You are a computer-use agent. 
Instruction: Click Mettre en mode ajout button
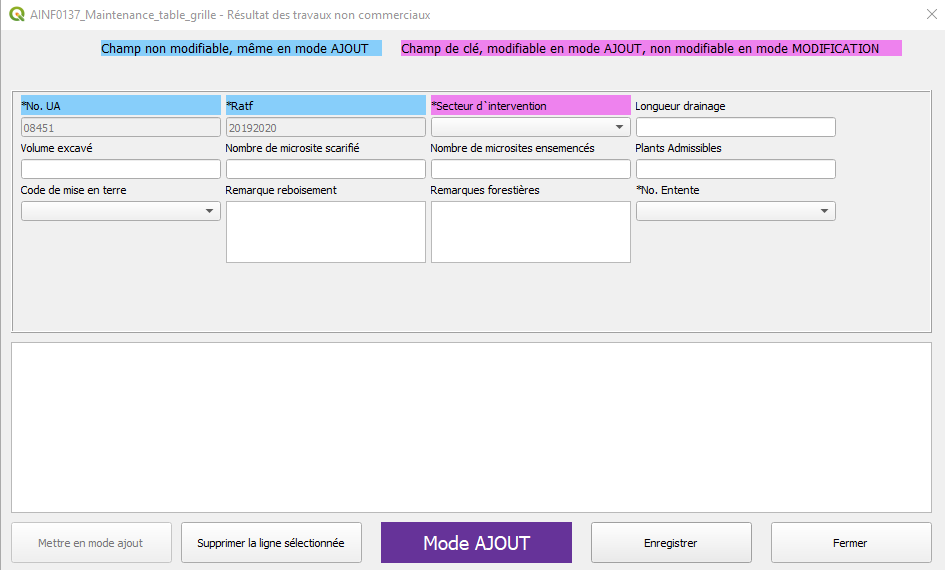pos(91,542)
